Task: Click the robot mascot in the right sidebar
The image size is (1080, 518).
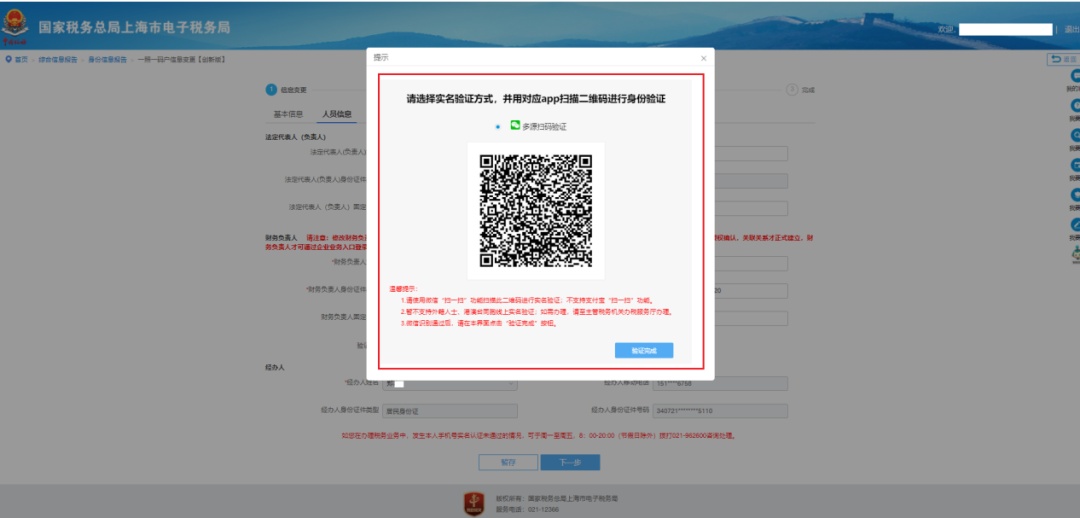Action: point(1075,255)
